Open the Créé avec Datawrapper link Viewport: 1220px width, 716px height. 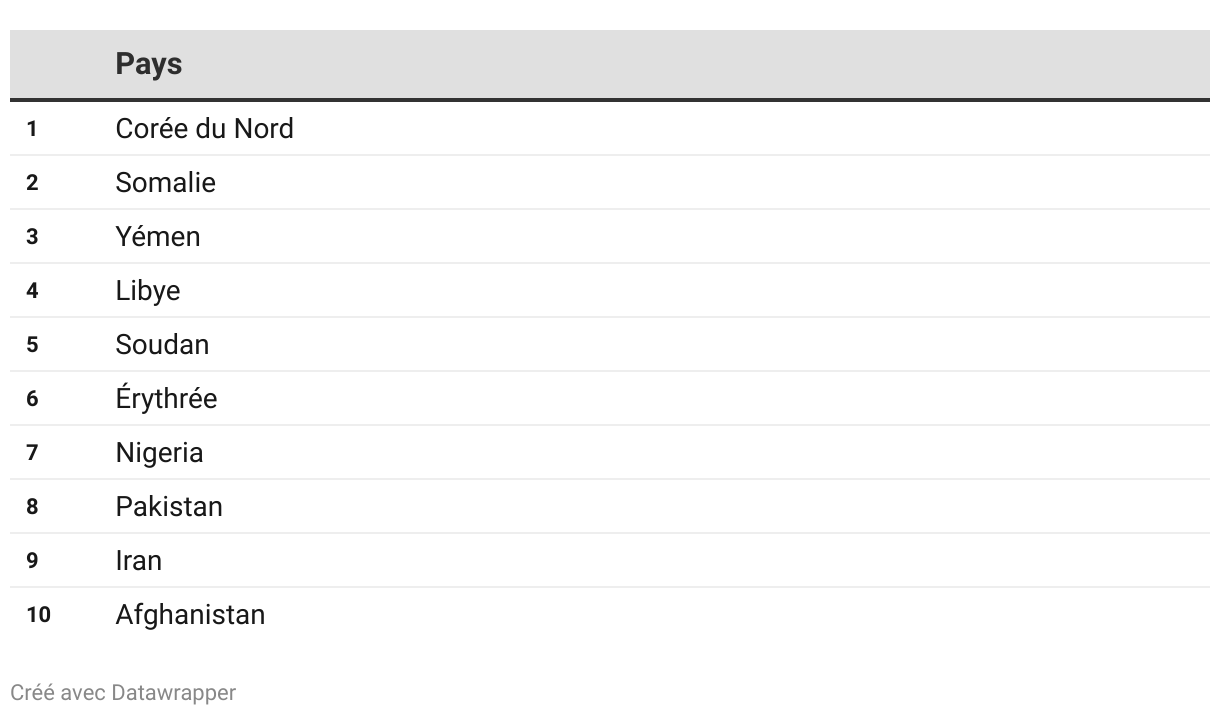point(123,692)
